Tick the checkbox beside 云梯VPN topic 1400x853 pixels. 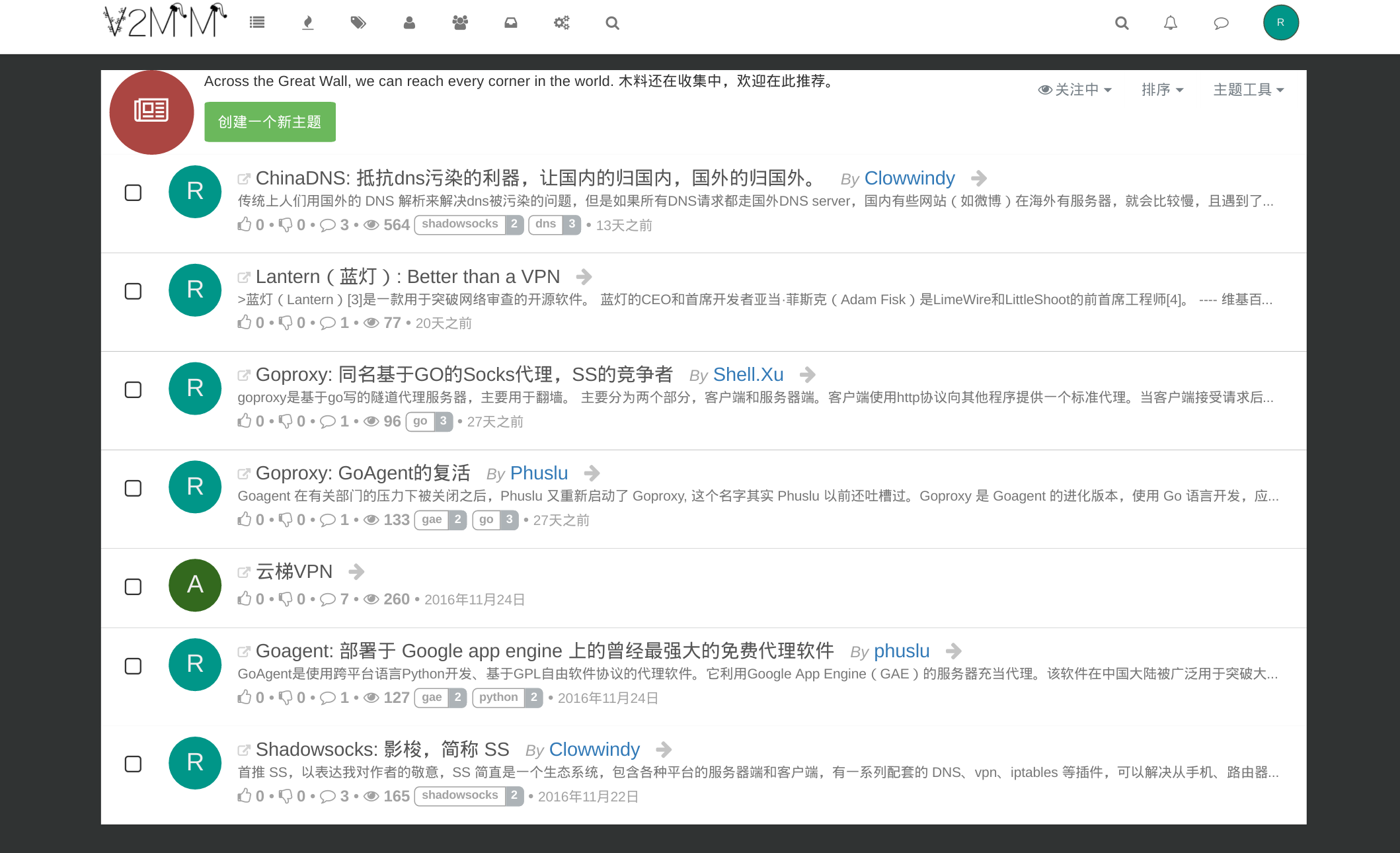pyautogui.click(x=133, y=587)
